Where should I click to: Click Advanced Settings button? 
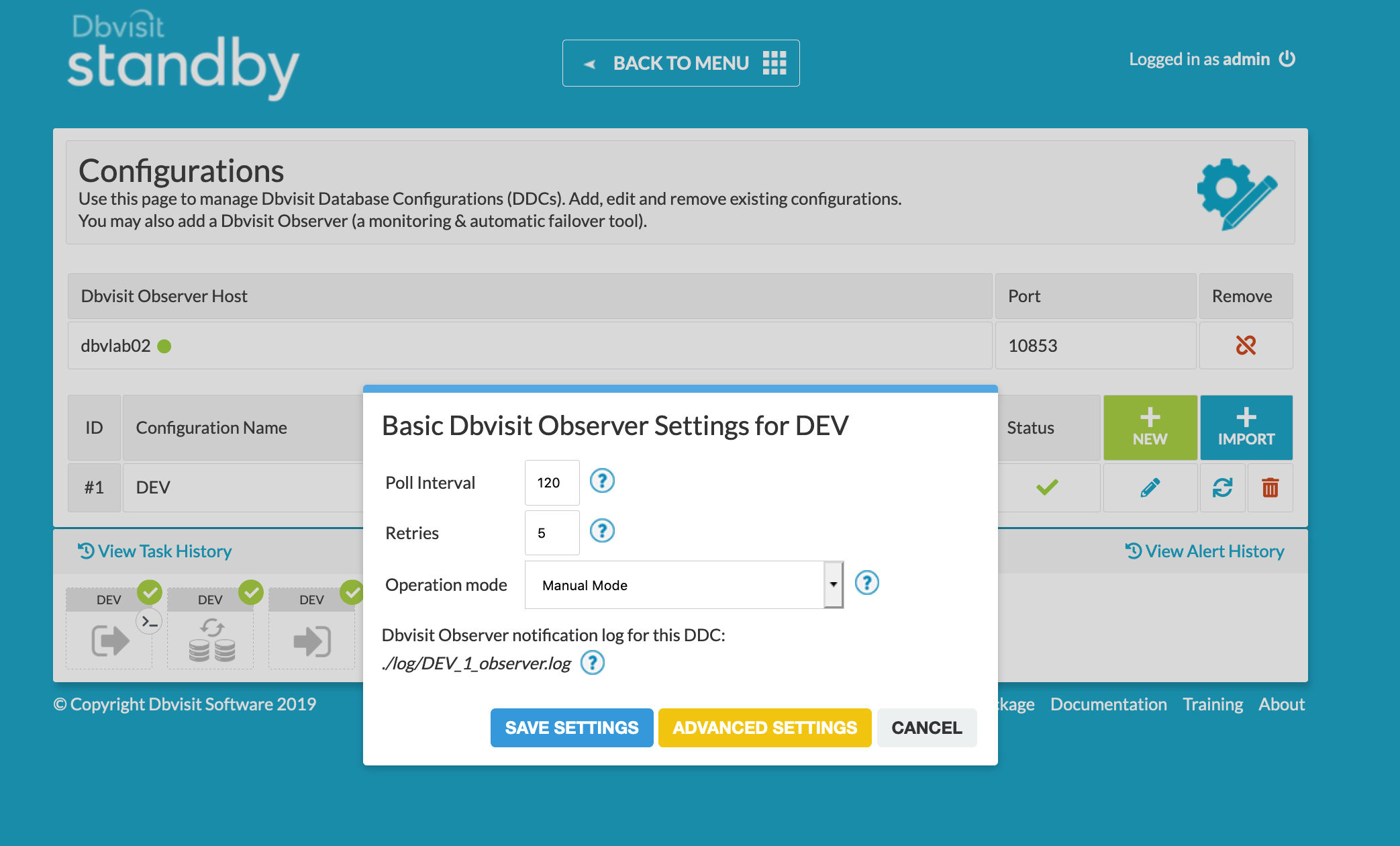click(x=764, y=728)
